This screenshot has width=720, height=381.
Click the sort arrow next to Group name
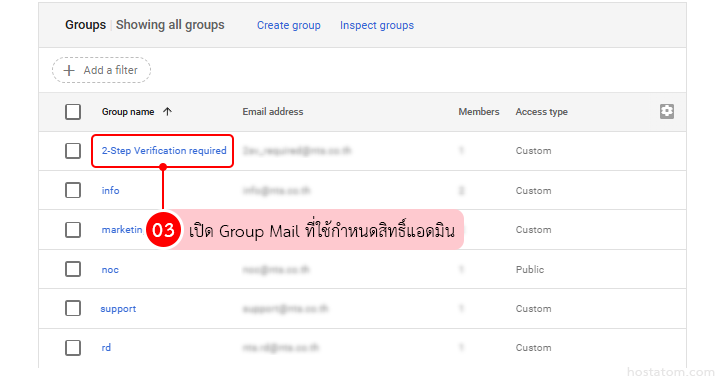coord(168,112)
